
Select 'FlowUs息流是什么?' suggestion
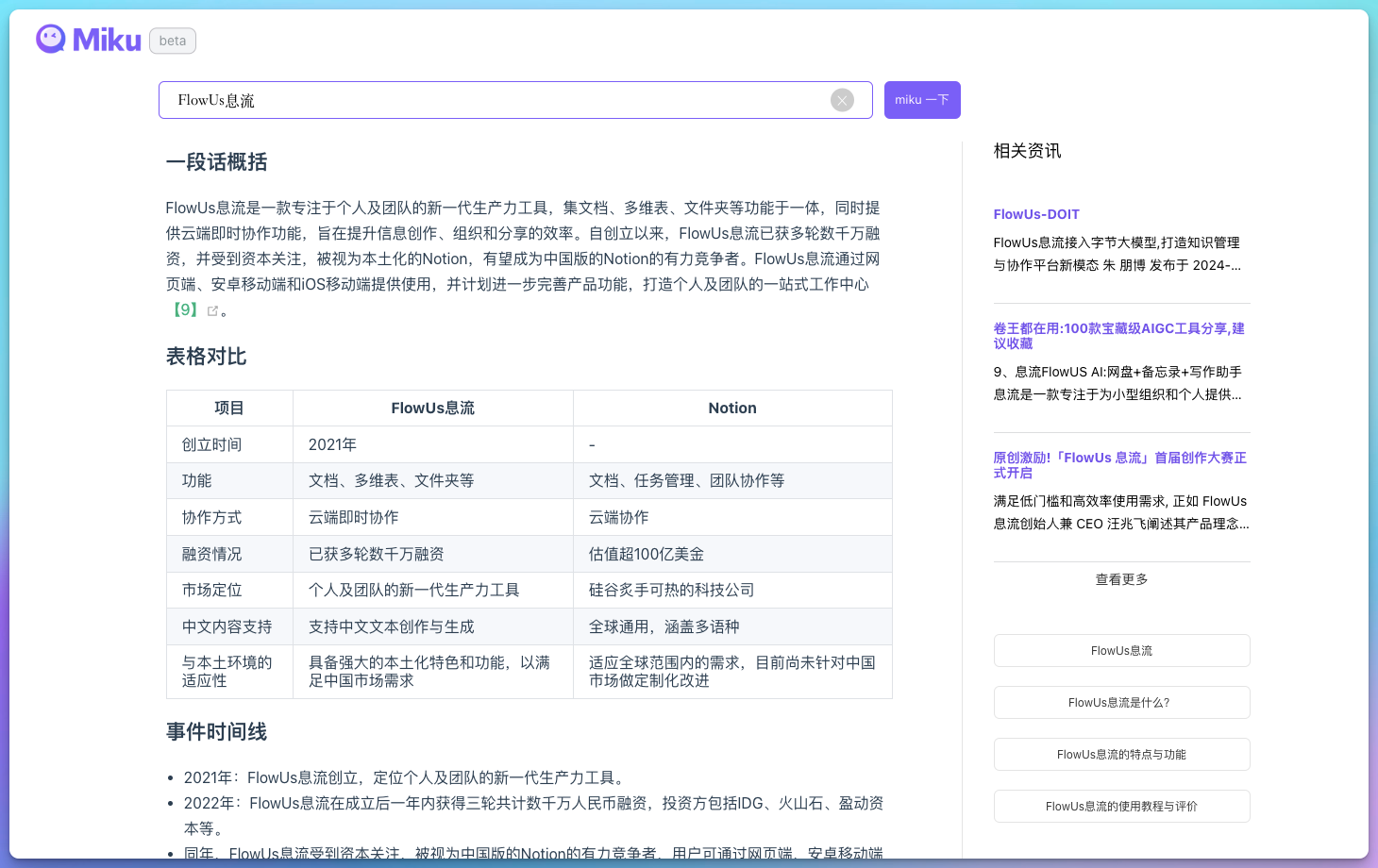tap(1121, 703)
